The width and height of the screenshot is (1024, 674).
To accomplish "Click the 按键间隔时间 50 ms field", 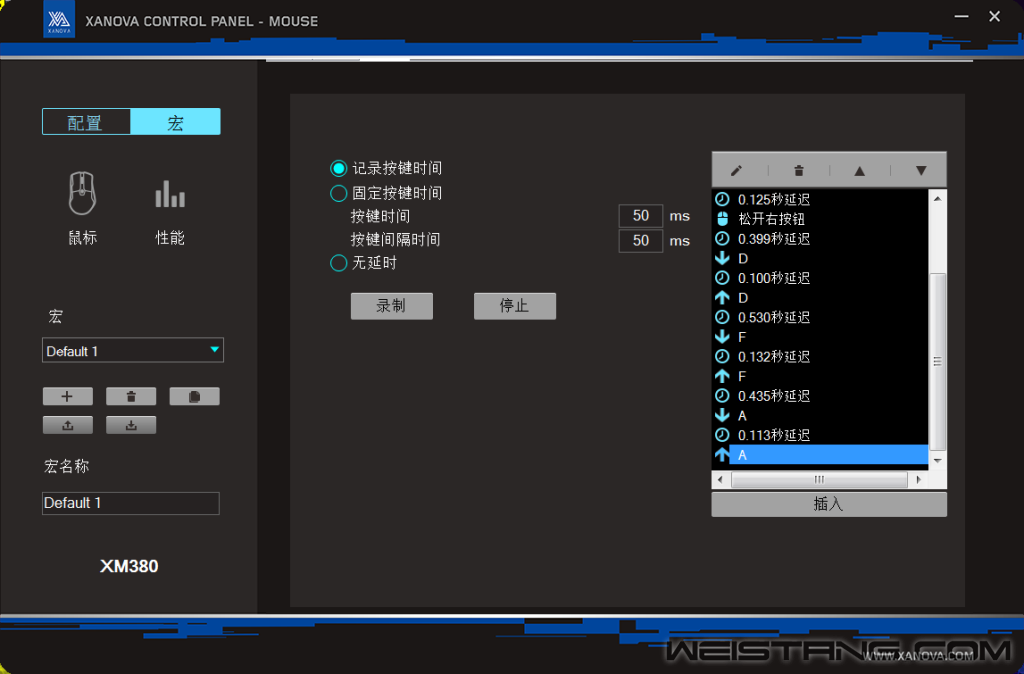I will coord(641,241).
